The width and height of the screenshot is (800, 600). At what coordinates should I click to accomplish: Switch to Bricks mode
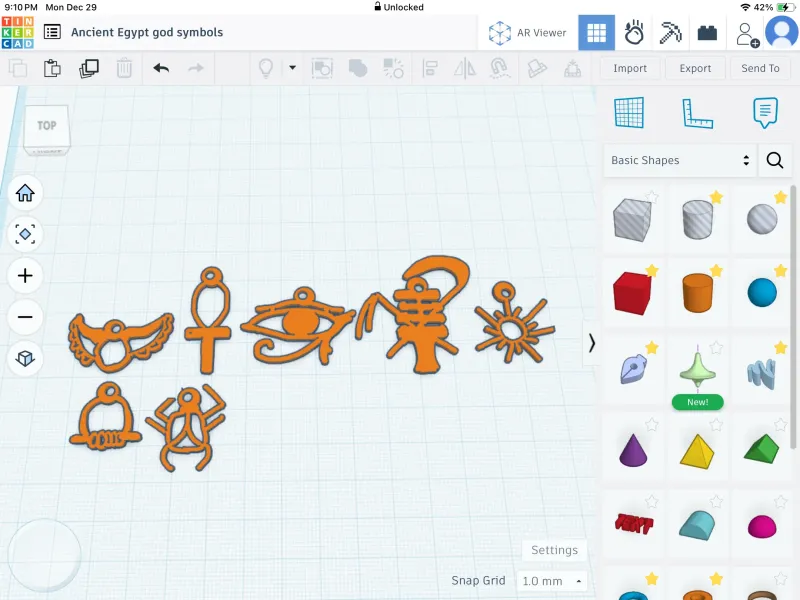point(707,33)
